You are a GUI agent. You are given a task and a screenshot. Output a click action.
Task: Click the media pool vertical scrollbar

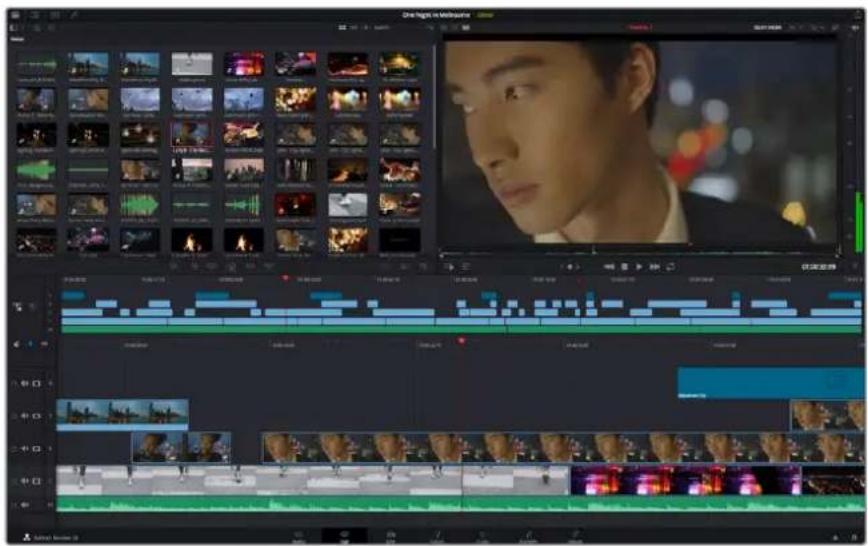pos(433,97)
